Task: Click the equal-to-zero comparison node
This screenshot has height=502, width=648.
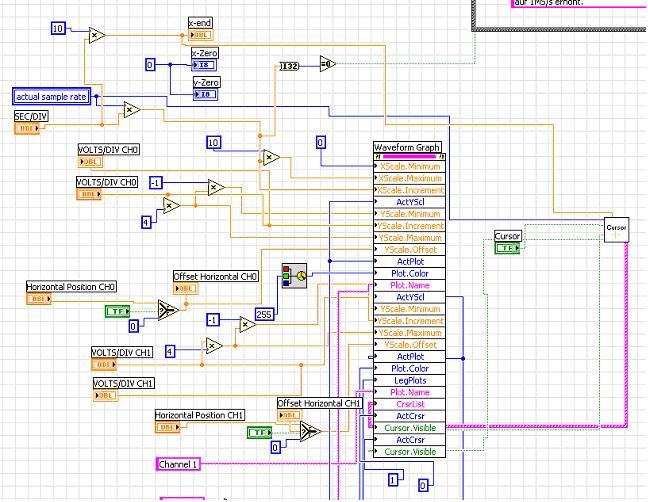Action: (x=327, y=64)
